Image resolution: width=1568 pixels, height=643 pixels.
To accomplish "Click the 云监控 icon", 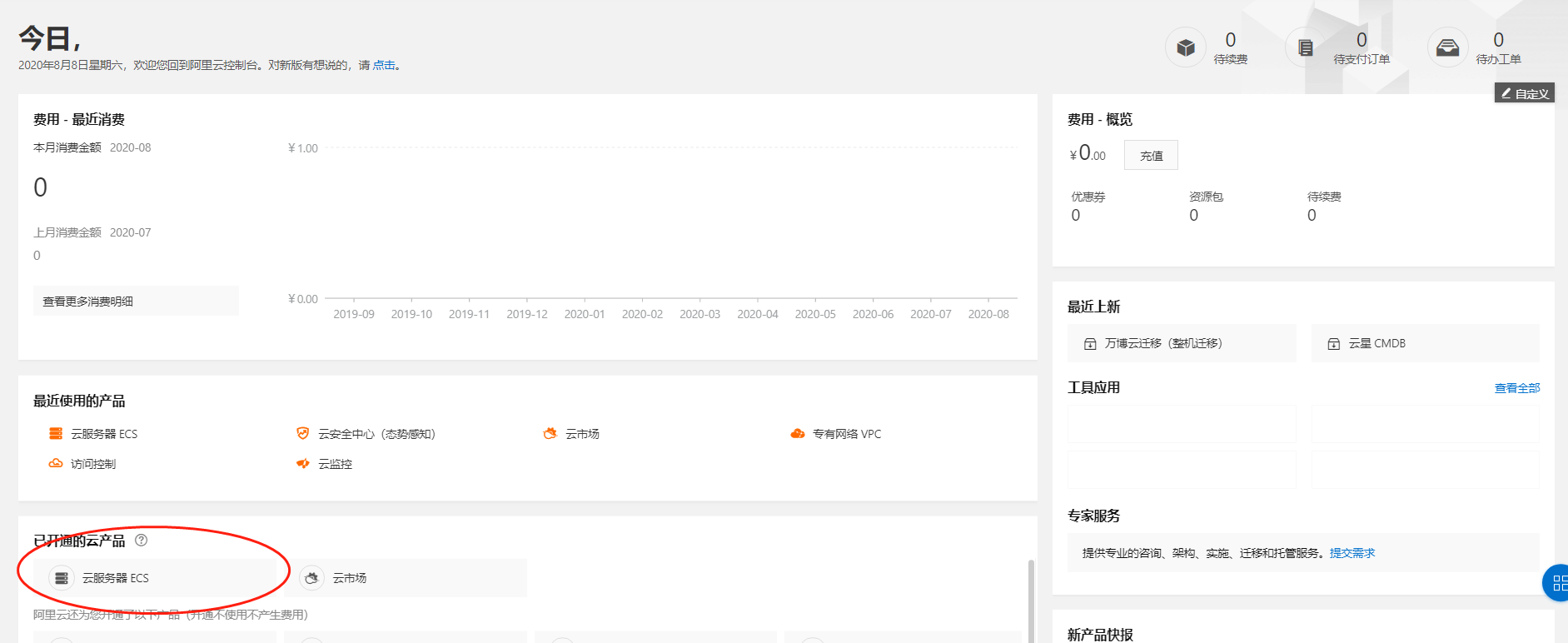I will pyautogui.click(x=303, y=463).
